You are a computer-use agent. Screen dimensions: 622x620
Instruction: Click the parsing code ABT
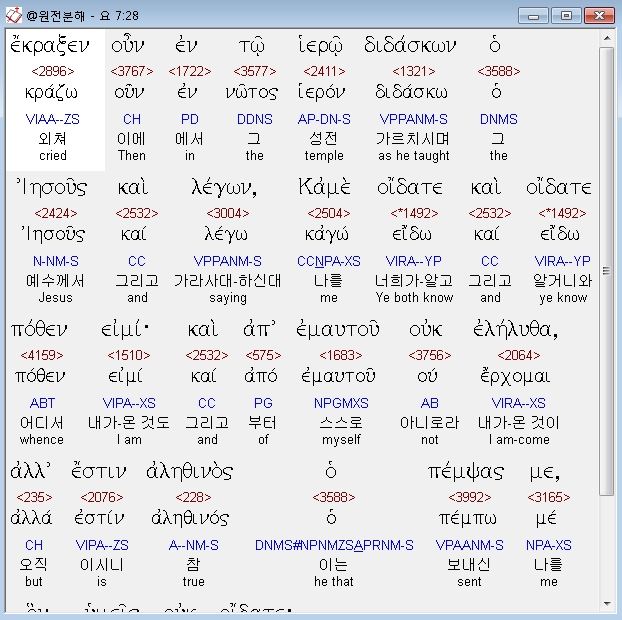pos(42,403)
